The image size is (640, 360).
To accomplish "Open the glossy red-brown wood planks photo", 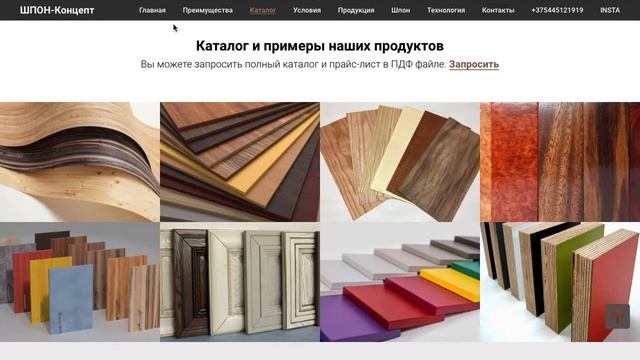I will (x=560, y=162).
